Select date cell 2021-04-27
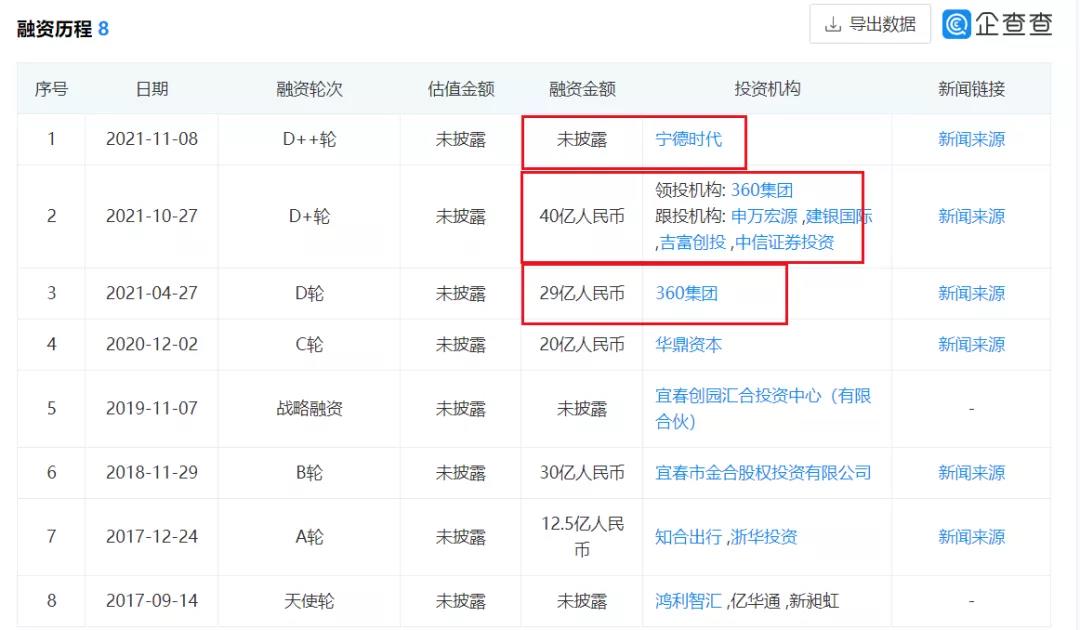 (x=152, y=293)
